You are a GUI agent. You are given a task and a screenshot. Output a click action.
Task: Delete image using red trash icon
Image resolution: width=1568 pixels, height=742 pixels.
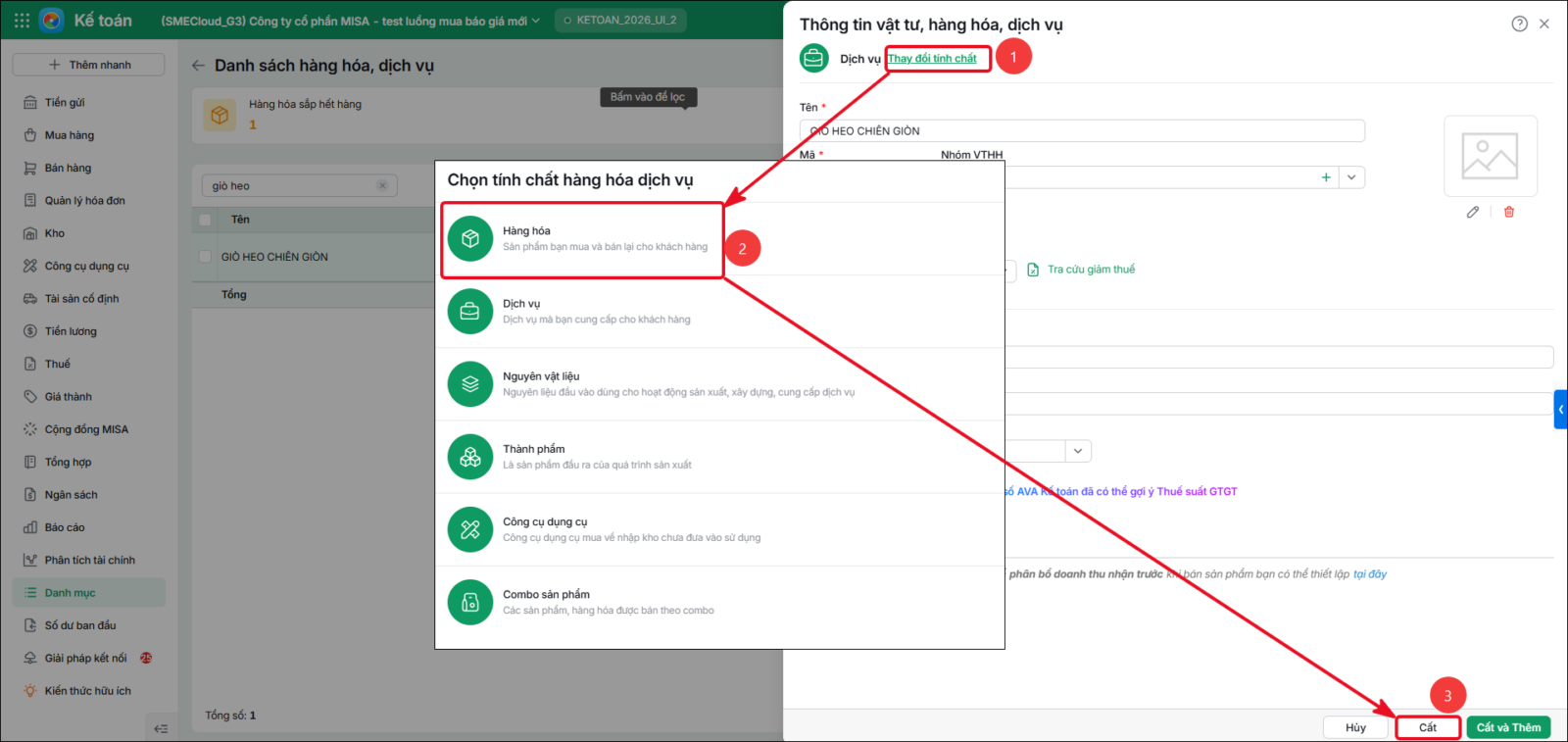coord(1509,212)
